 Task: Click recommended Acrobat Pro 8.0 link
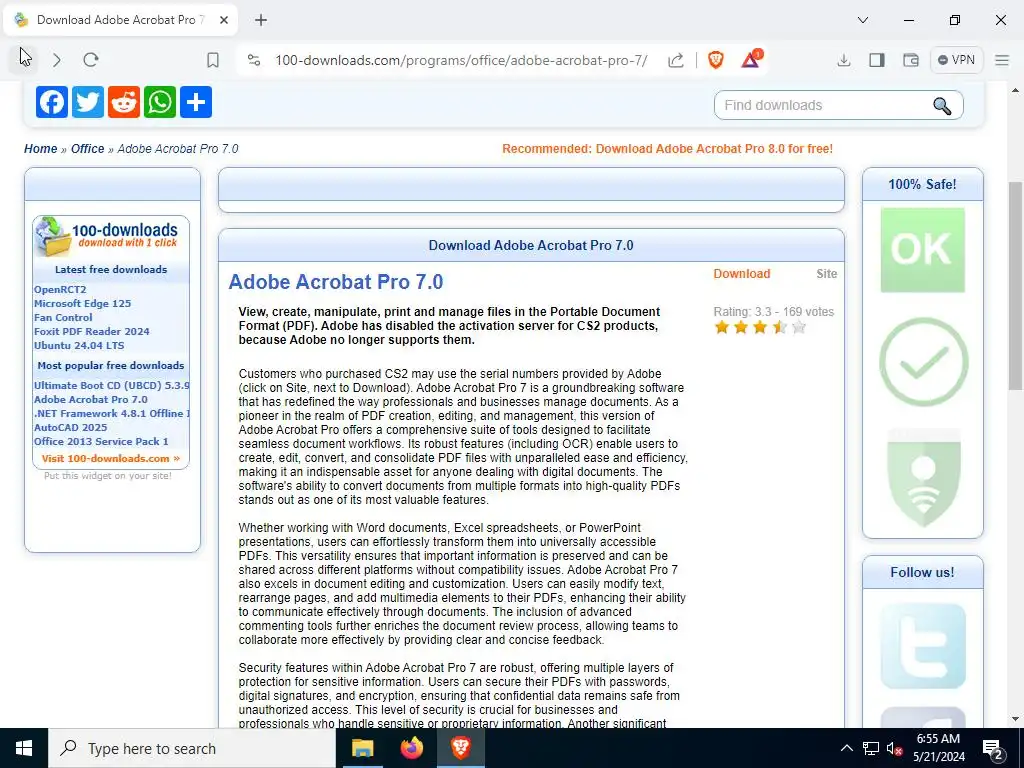click(667, 149)
